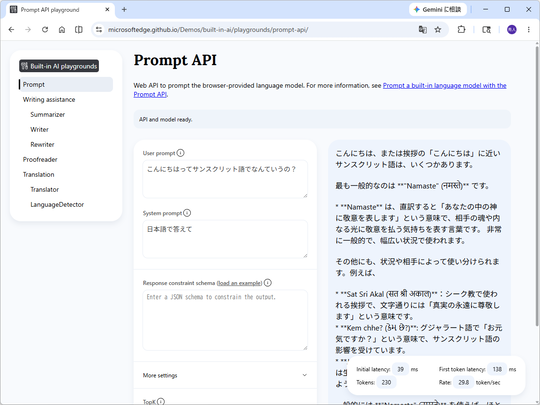
Task: Open a new tab with plus icon
Action: point(124,10)
